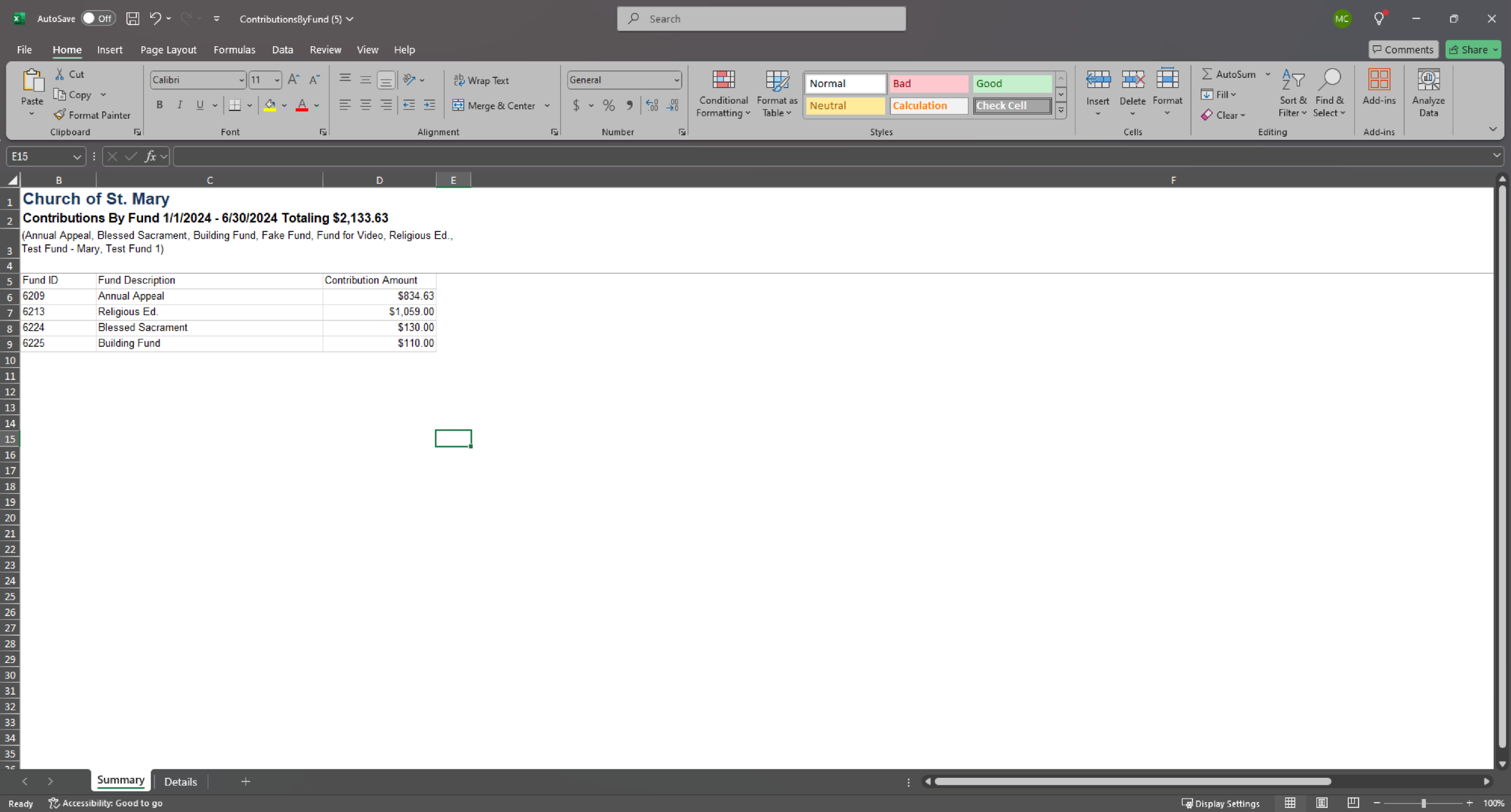The image size is (1511, 812).
Task: Expand the Merge & Center dropdown arrow
Action: [547, 106]
